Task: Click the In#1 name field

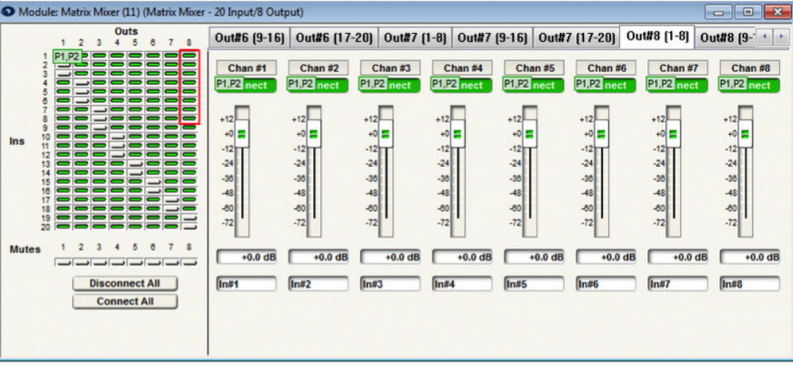Action: click(246, 284)
